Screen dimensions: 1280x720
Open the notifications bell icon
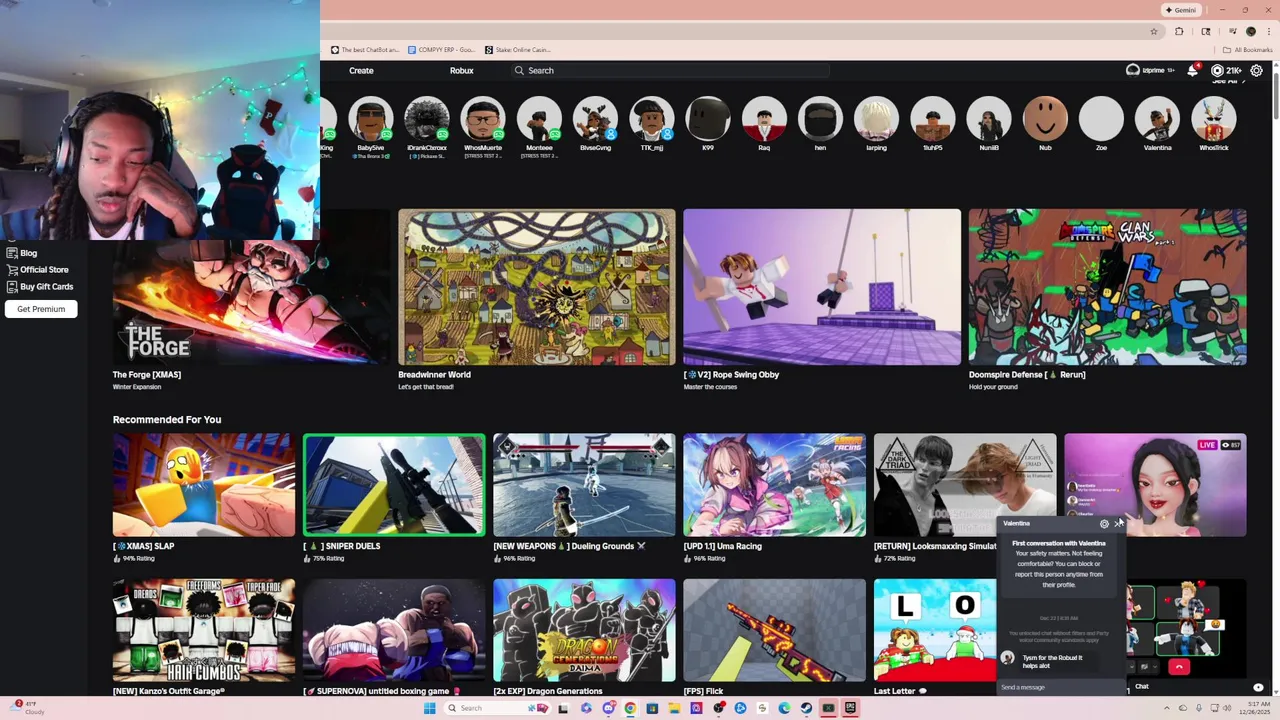point(1192,70)
